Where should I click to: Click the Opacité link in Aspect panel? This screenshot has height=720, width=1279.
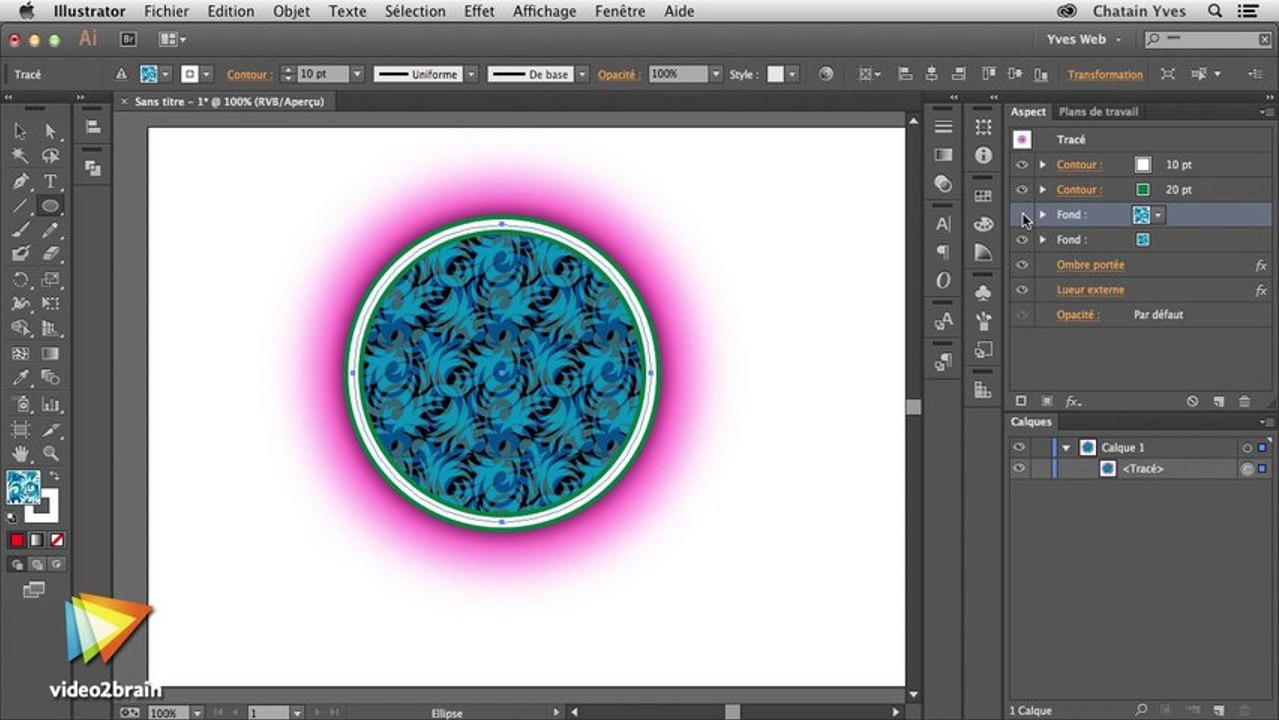click(1077, 315)
